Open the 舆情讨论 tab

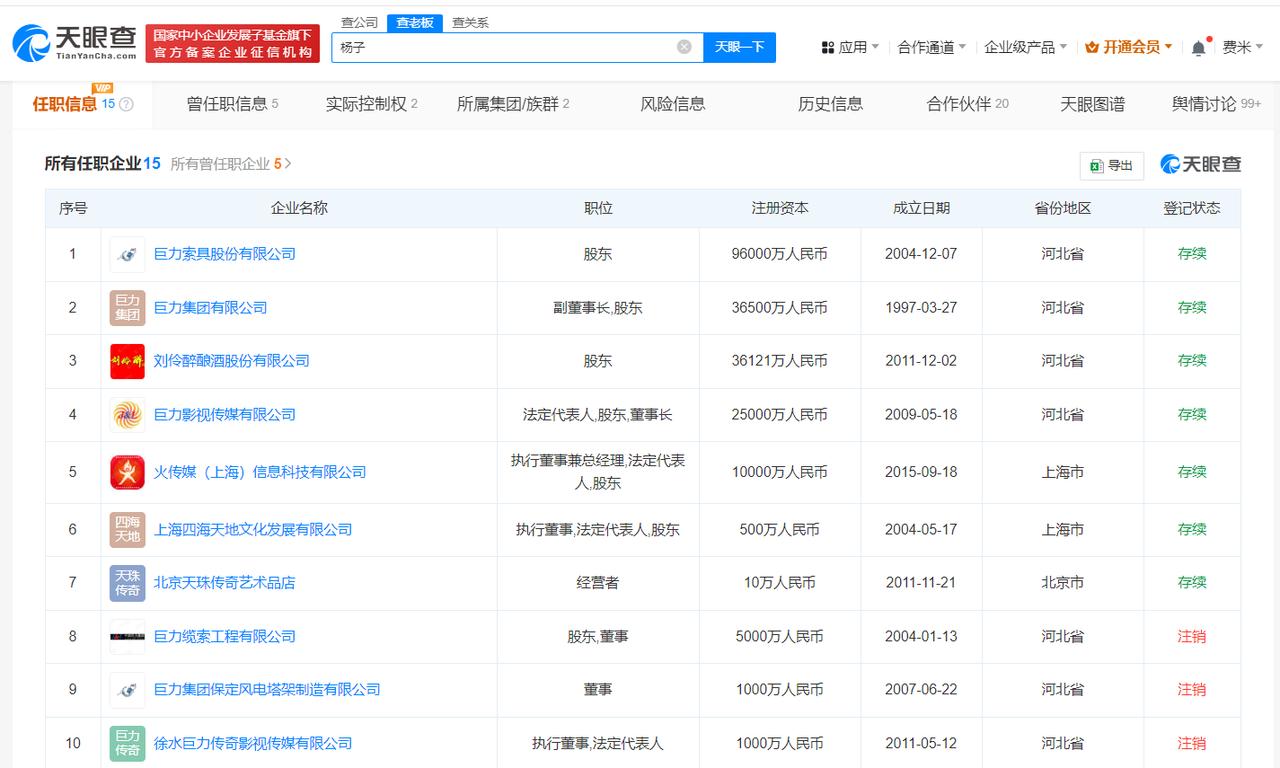1216,104
